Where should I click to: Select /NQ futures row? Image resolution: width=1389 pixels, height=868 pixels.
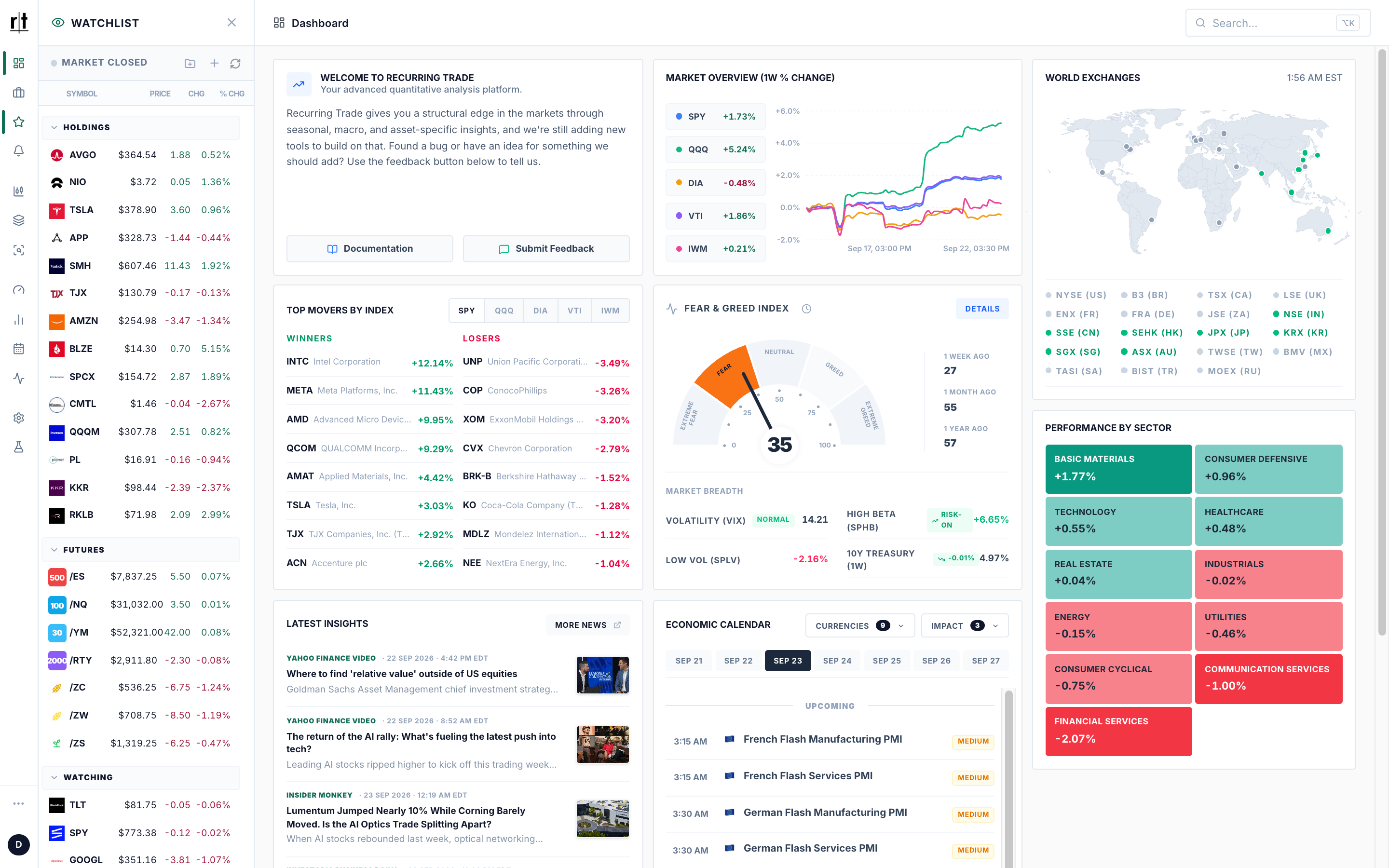(x=141, y=605)
